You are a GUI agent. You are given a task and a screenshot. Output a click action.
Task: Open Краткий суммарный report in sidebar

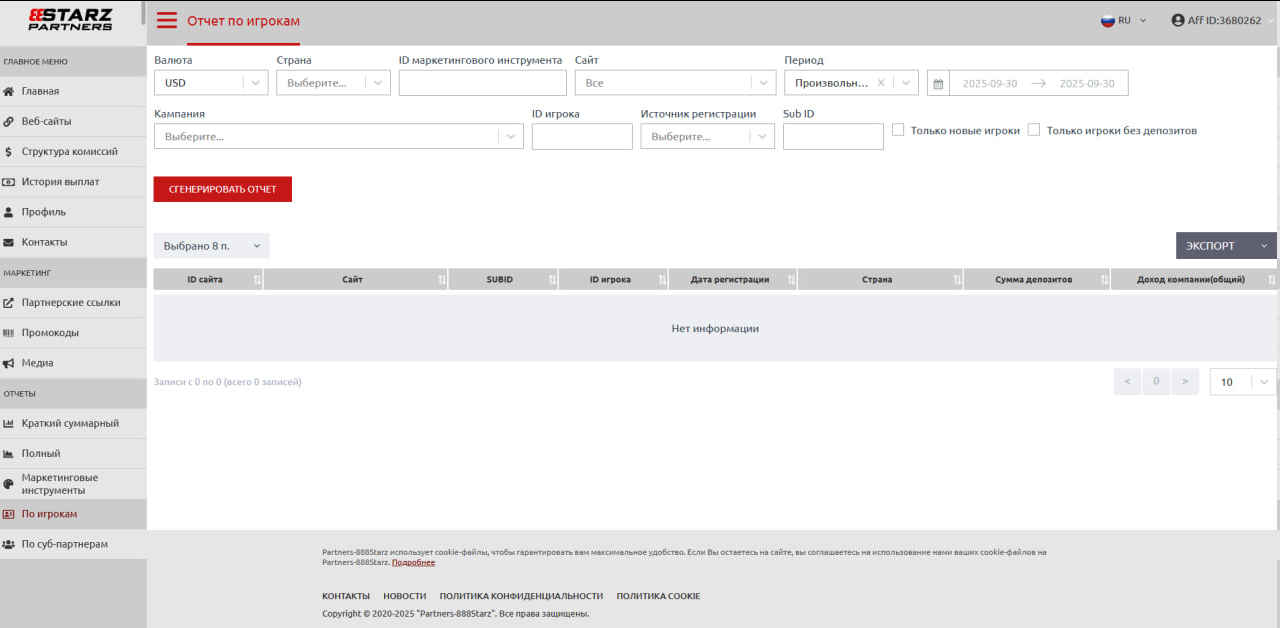70,423
